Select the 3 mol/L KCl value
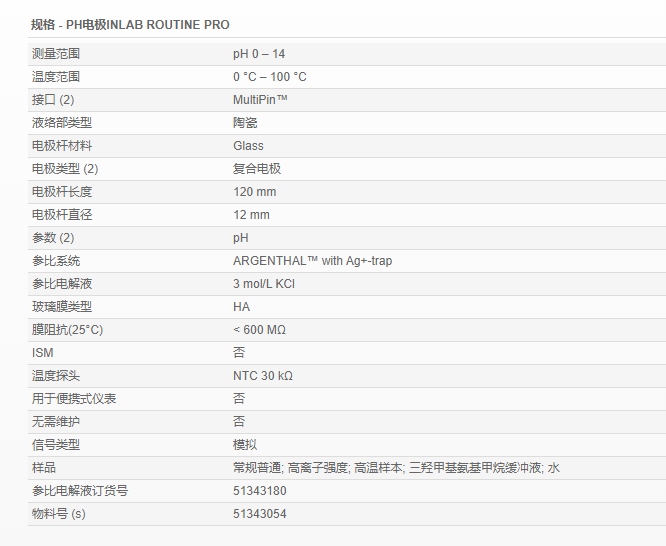The width and height of the screenshot is (666, 546). click(264, 284)
